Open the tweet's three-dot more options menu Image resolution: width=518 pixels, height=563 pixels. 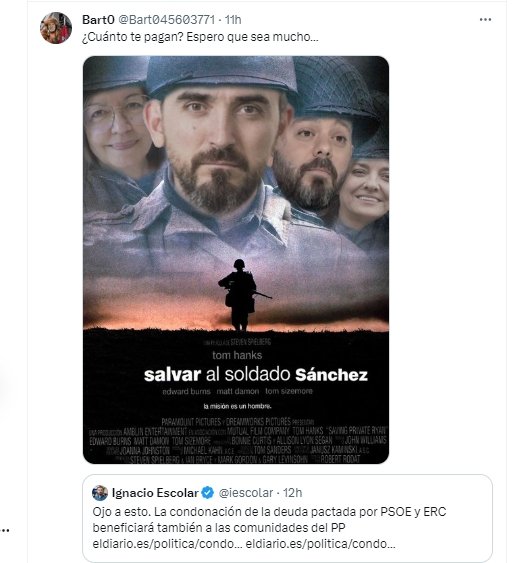tap(485, 20)
